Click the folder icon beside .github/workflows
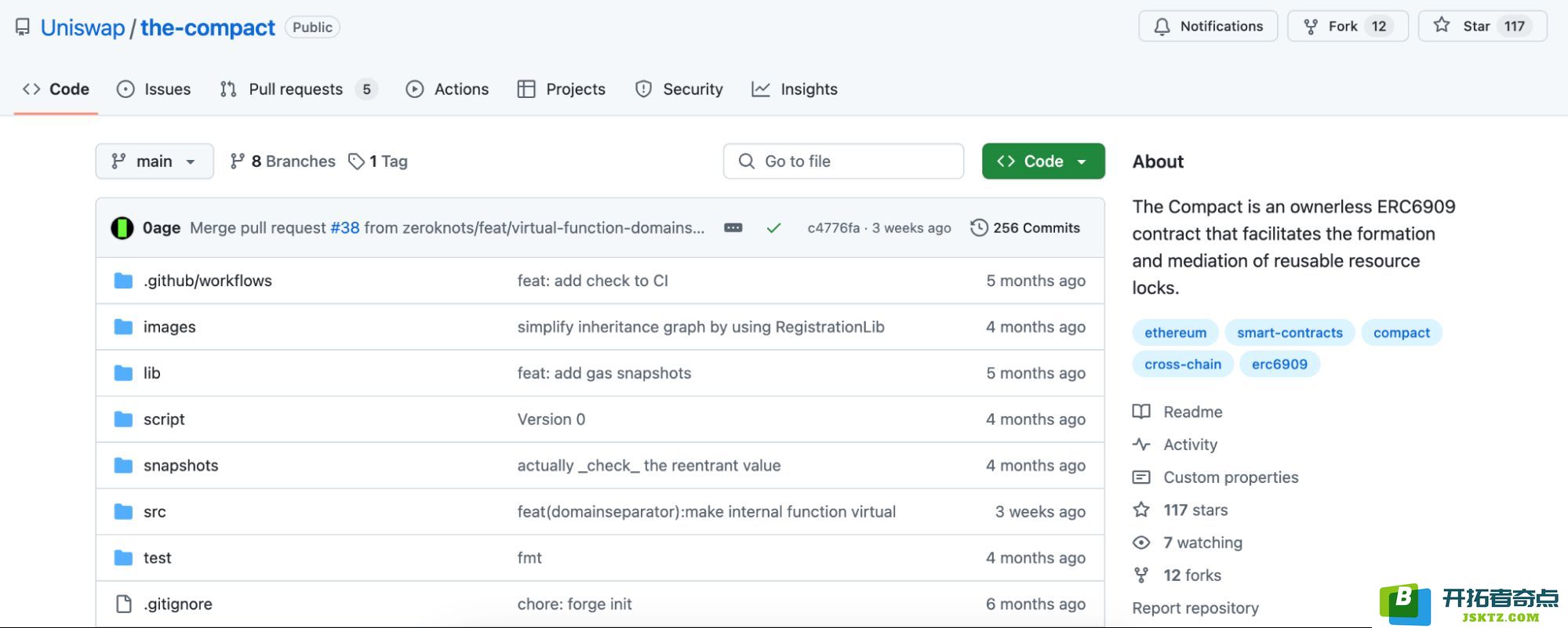This screenshot has height=628, width=1568. click(x=123, y=281)
